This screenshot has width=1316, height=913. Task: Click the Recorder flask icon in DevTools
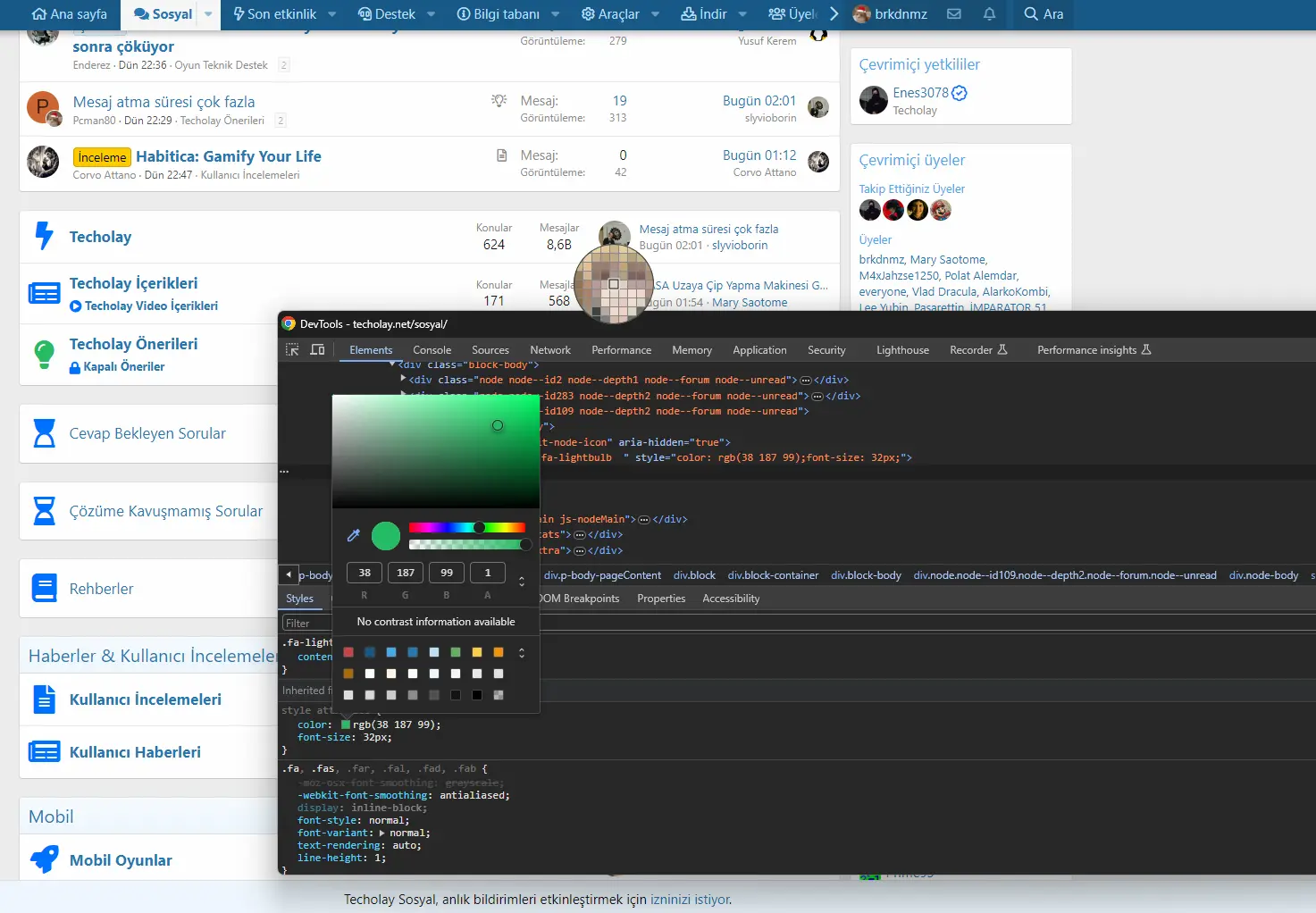tap(1002, 349)
